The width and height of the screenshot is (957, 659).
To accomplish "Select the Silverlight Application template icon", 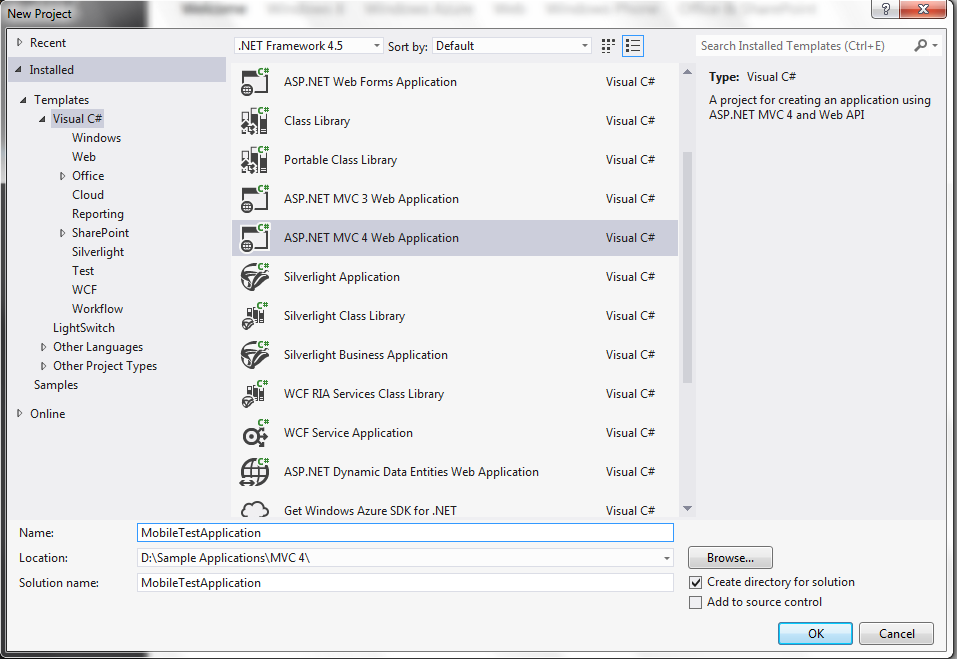I will (253, 276).
